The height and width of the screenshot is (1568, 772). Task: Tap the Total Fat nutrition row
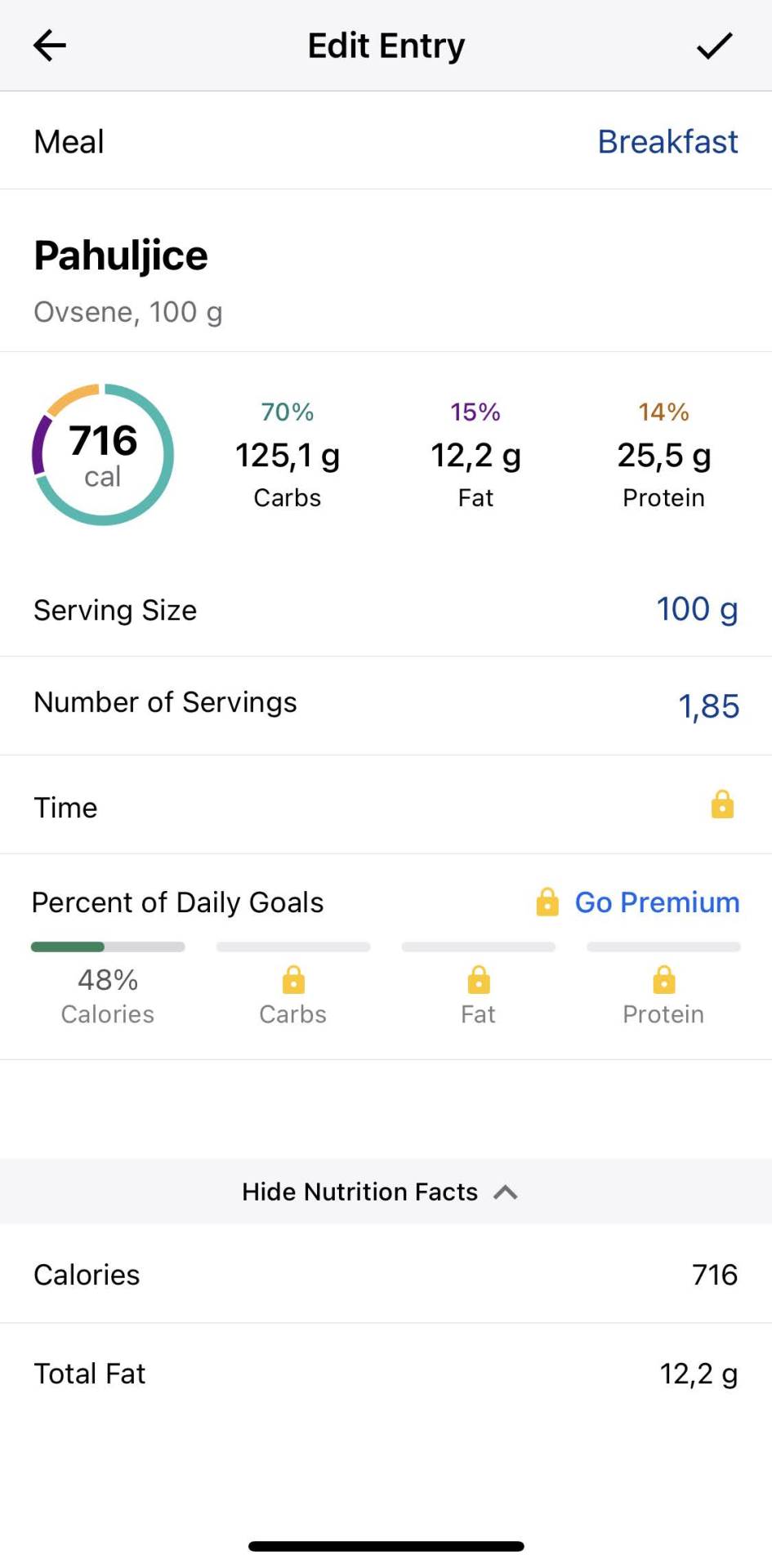(386, 1374)
